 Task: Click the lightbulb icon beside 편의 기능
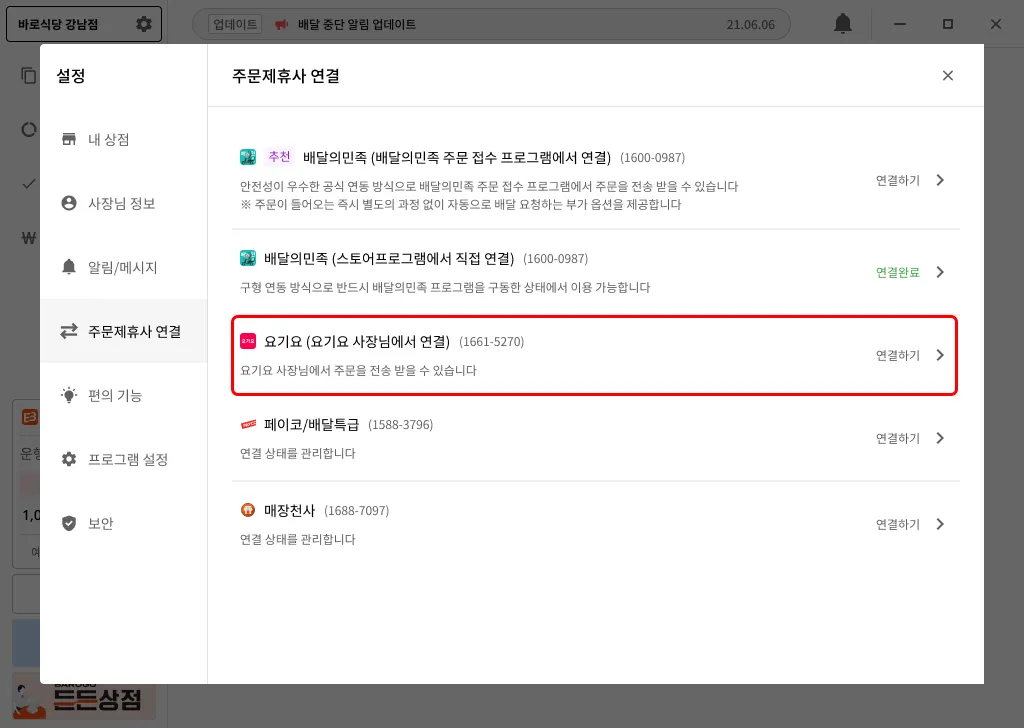(69, 395)
